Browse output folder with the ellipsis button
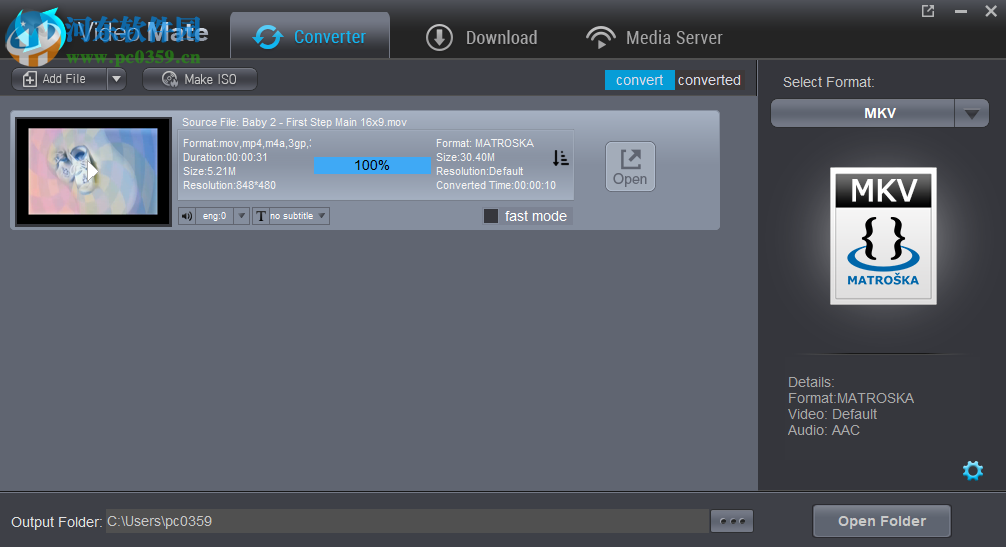This screenshot has height=547, width=1006. (x=732, y=521)
